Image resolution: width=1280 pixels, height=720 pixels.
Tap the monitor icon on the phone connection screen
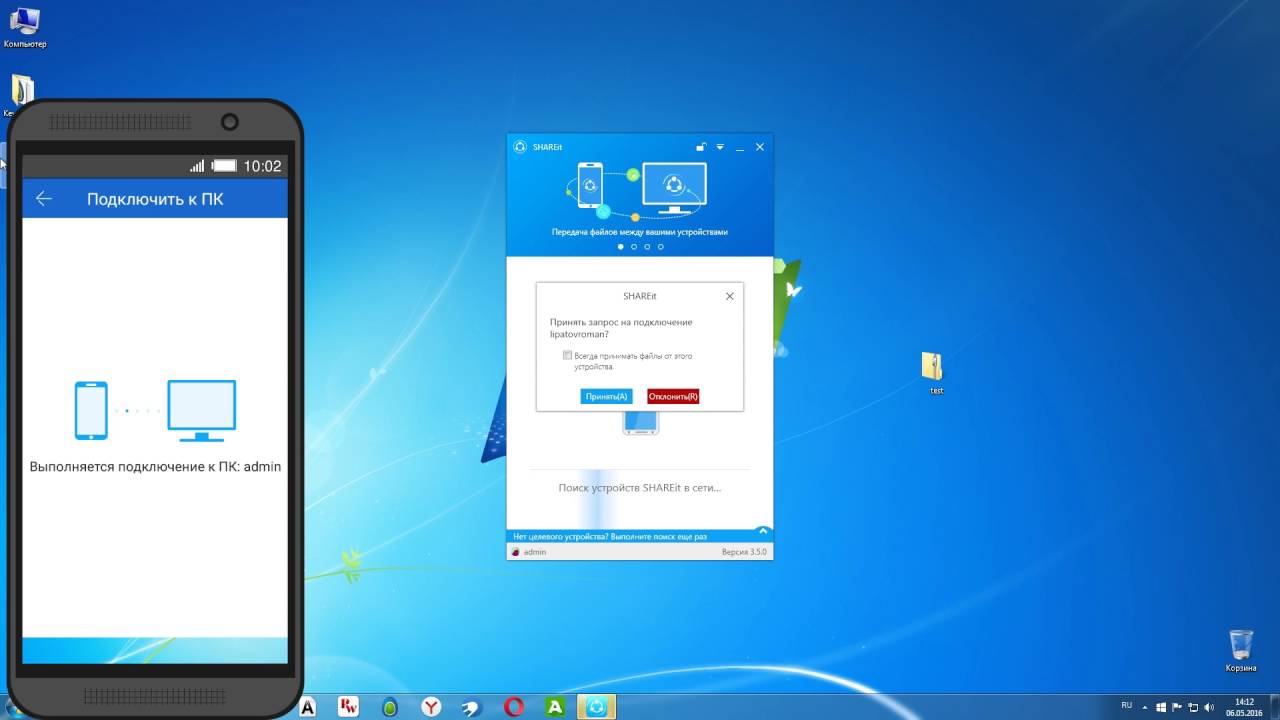(202, 410)
